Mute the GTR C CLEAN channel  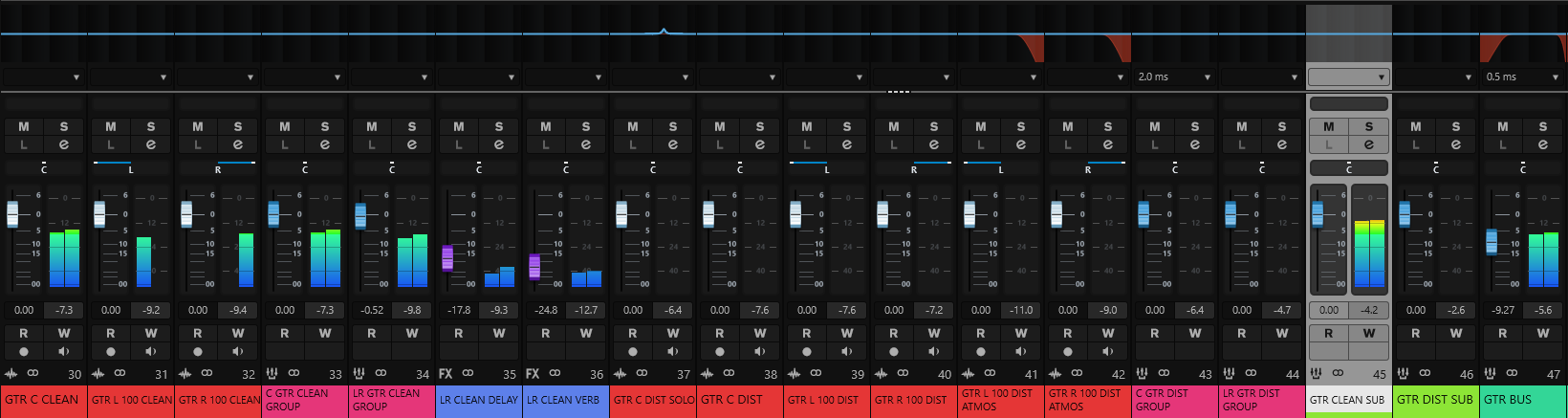[24, 126]
